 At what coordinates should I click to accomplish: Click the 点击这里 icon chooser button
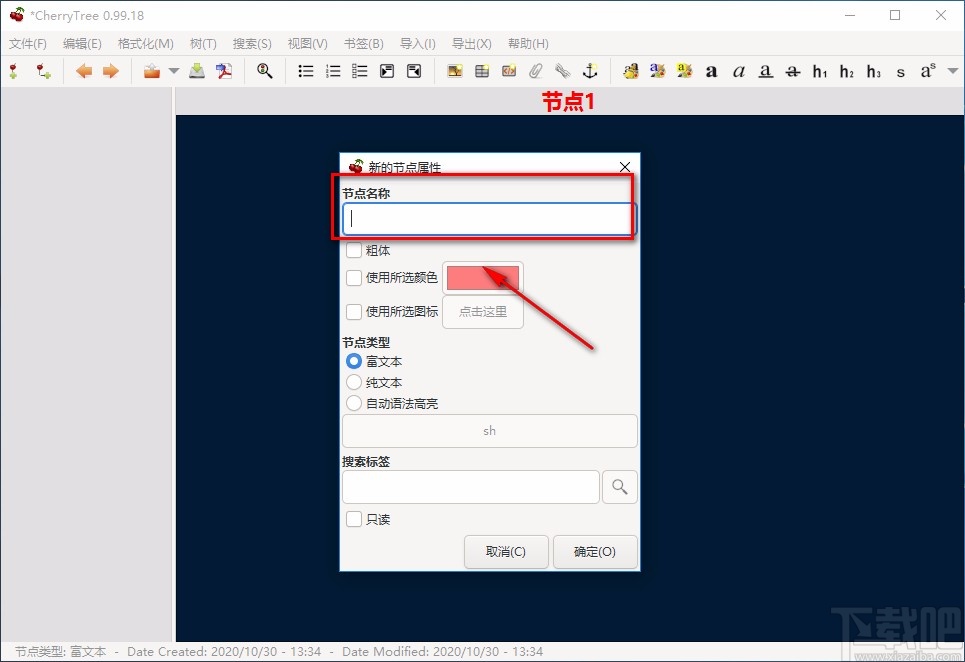(x=483, y=312)
